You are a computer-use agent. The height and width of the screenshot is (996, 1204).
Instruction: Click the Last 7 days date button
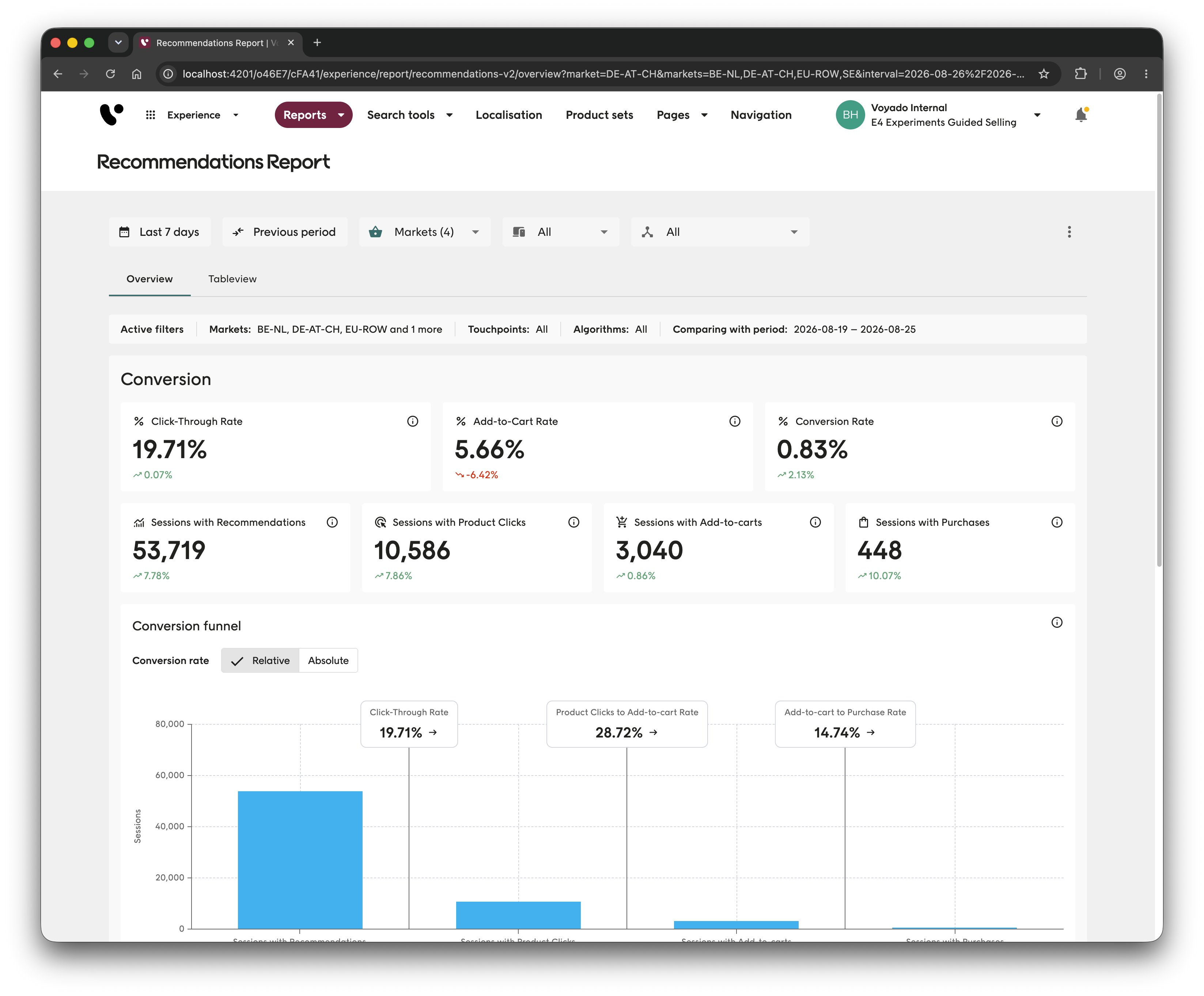tap(159, 232)
